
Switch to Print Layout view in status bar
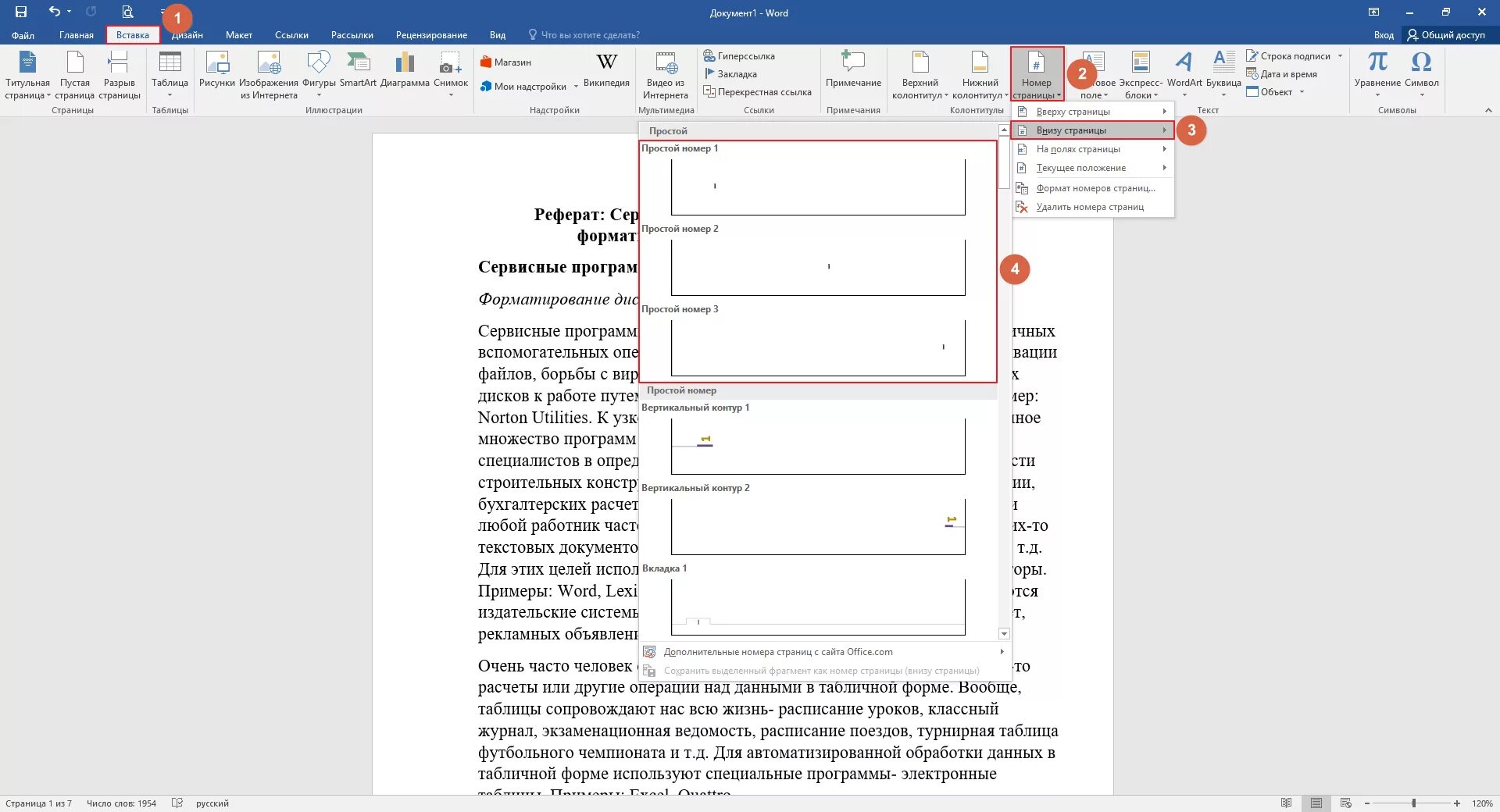point(1316,803)
